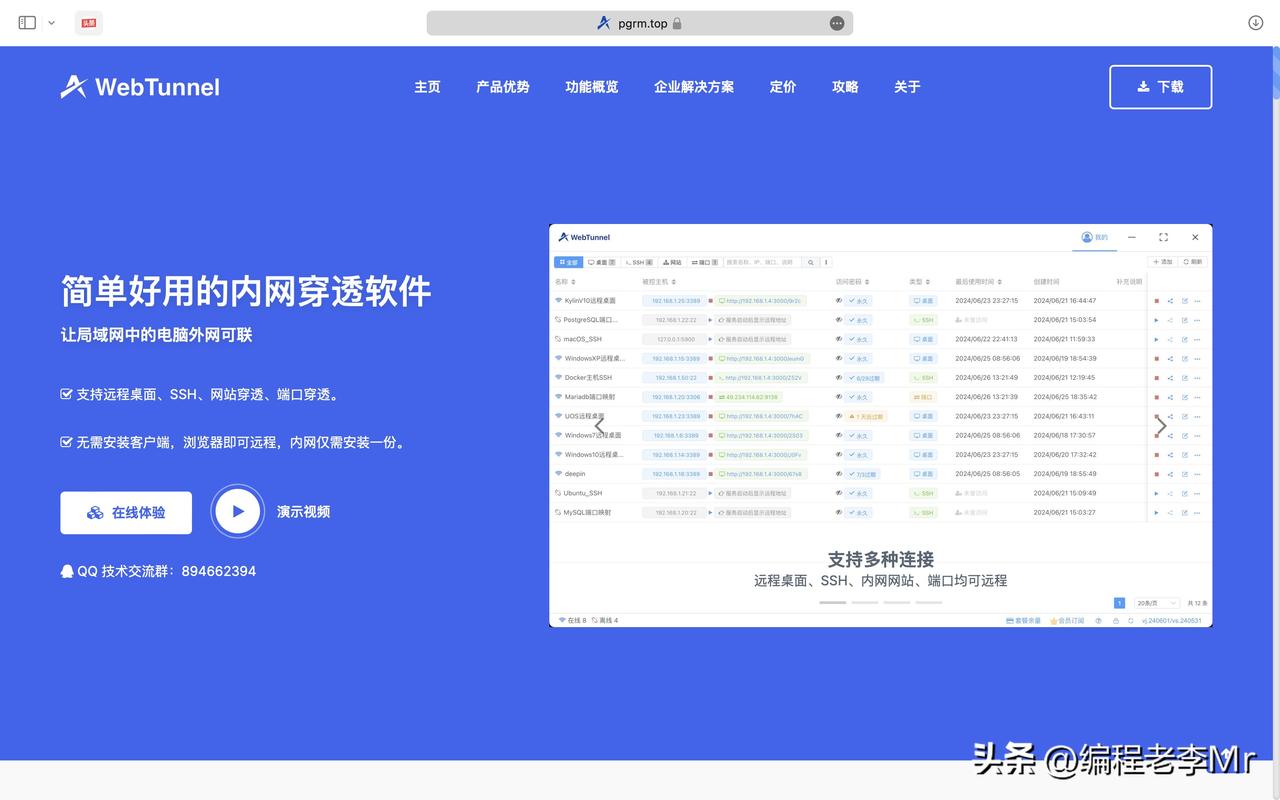Open the Safari downloads icon

pos(1256,23)
